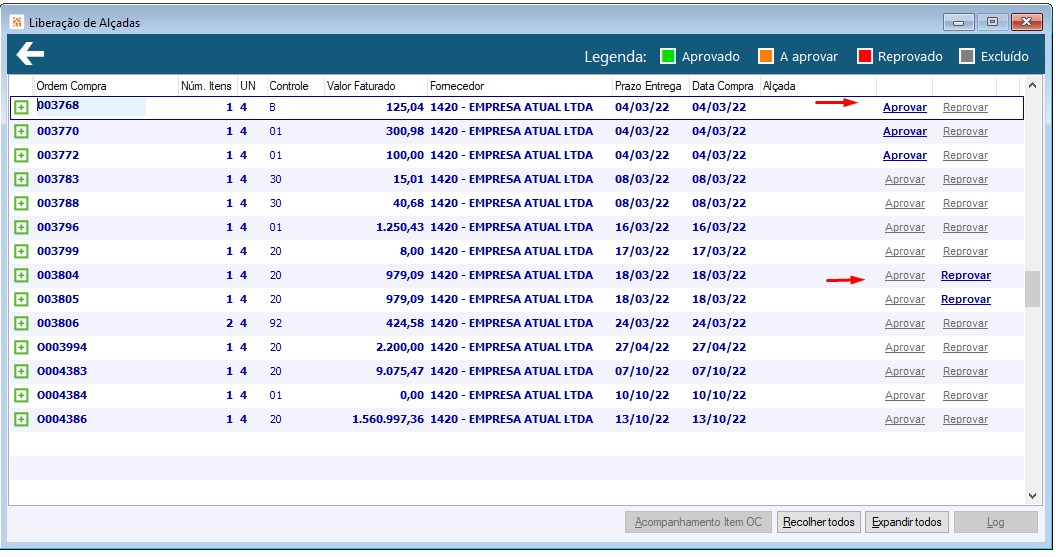The width and height of the screenshot is (1056, 557).
Task: Click the vertical scrollbar thumb
Action: point(1032,289)
